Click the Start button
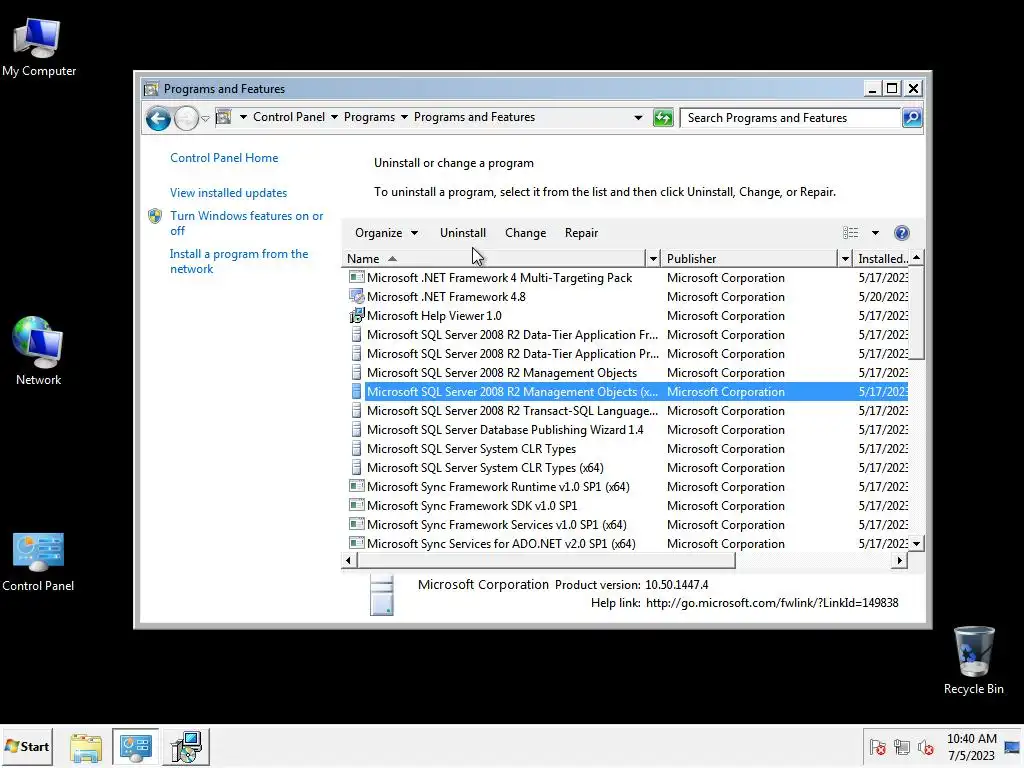Image resolution: width=1024 pixels, height=768 pixels. tap(27, 746)
